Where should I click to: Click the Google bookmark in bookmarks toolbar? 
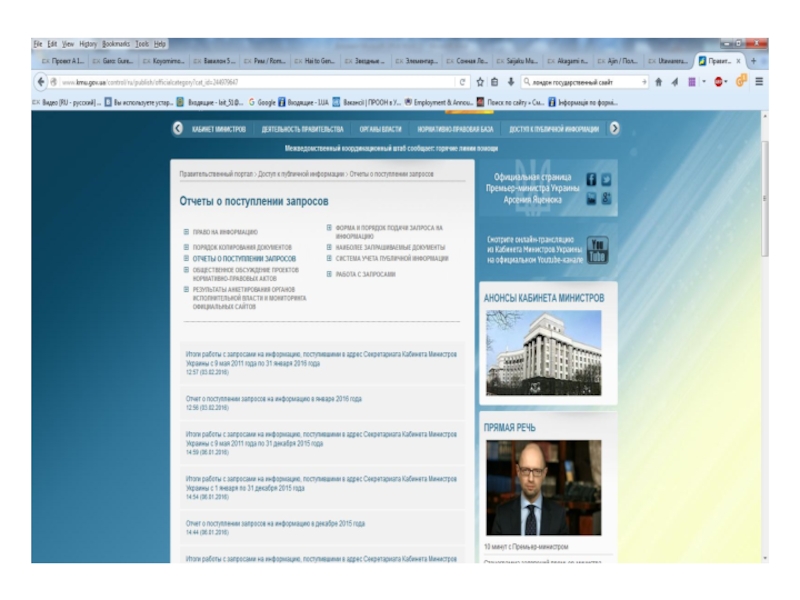[262, 103]
